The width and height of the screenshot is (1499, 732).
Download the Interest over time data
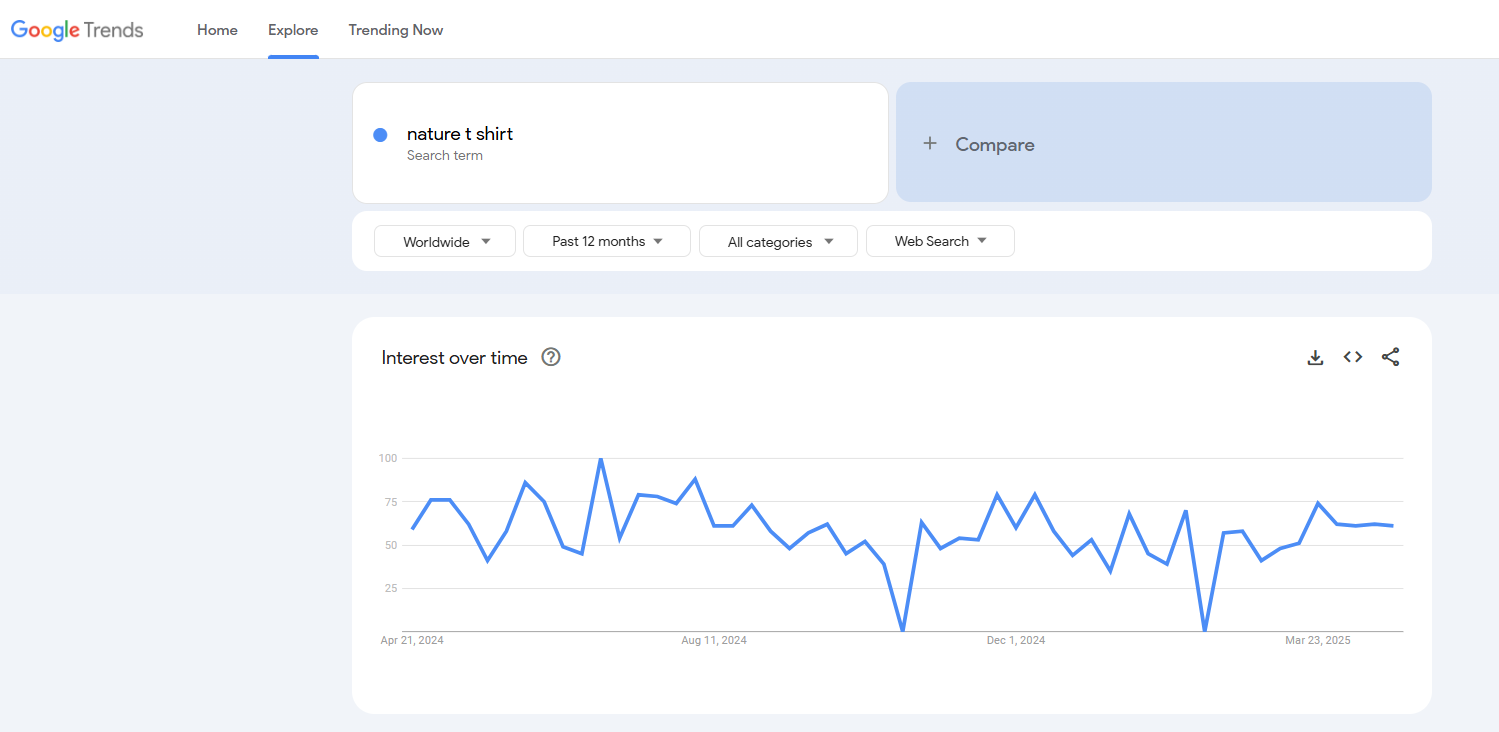[x=1315, y=357]
